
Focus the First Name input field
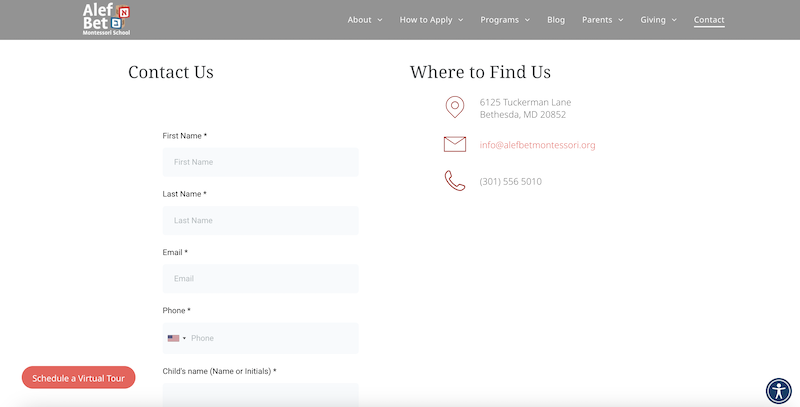point(260,162)
